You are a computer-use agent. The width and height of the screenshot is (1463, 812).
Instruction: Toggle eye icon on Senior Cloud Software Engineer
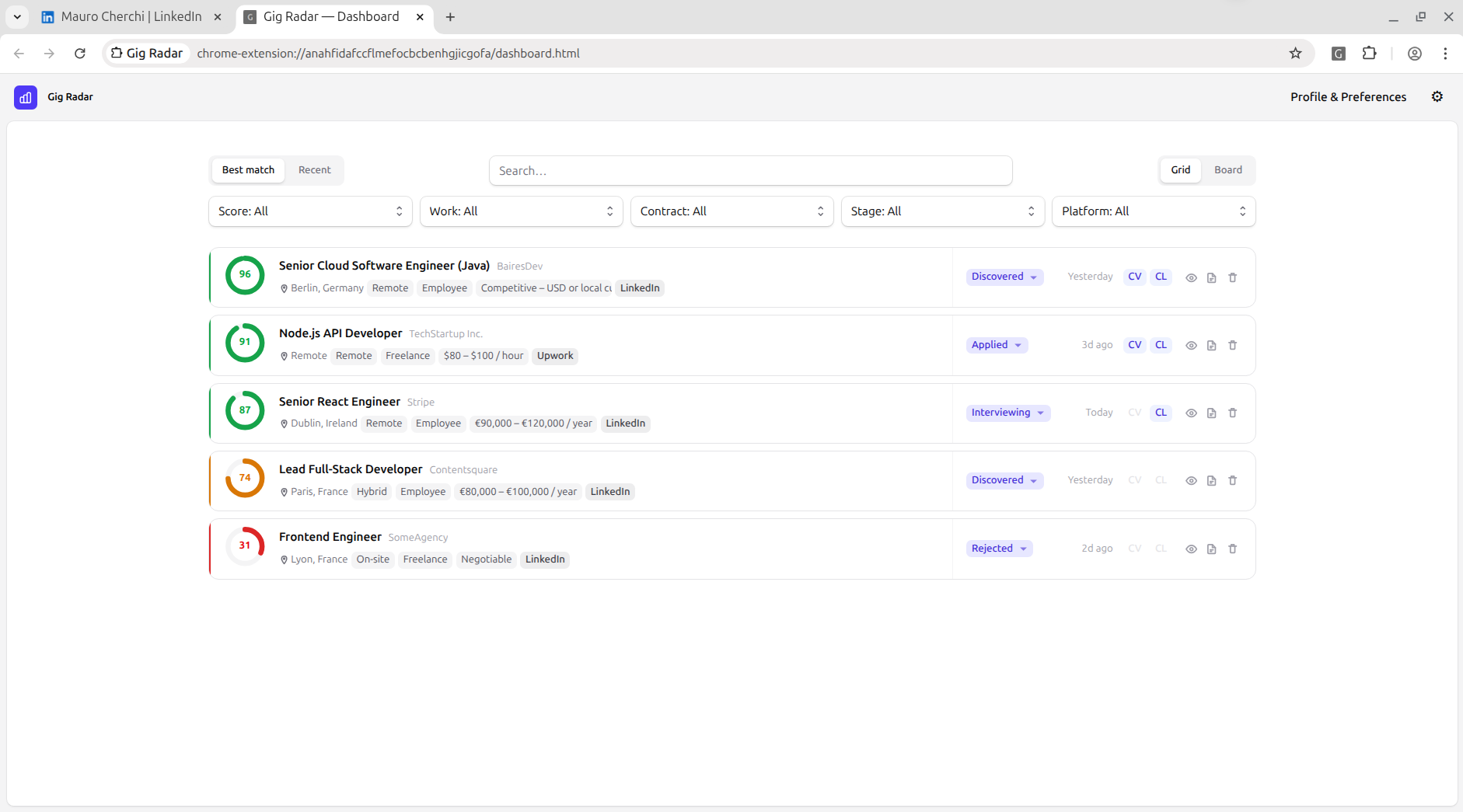click(x=1191, y=277)
